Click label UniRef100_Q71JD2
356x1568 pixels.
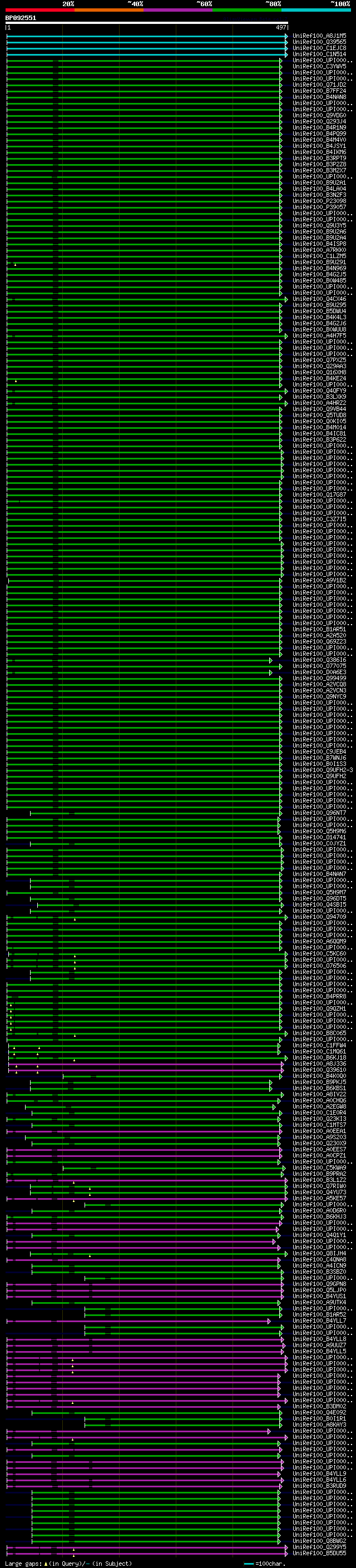tap(319, 85)
